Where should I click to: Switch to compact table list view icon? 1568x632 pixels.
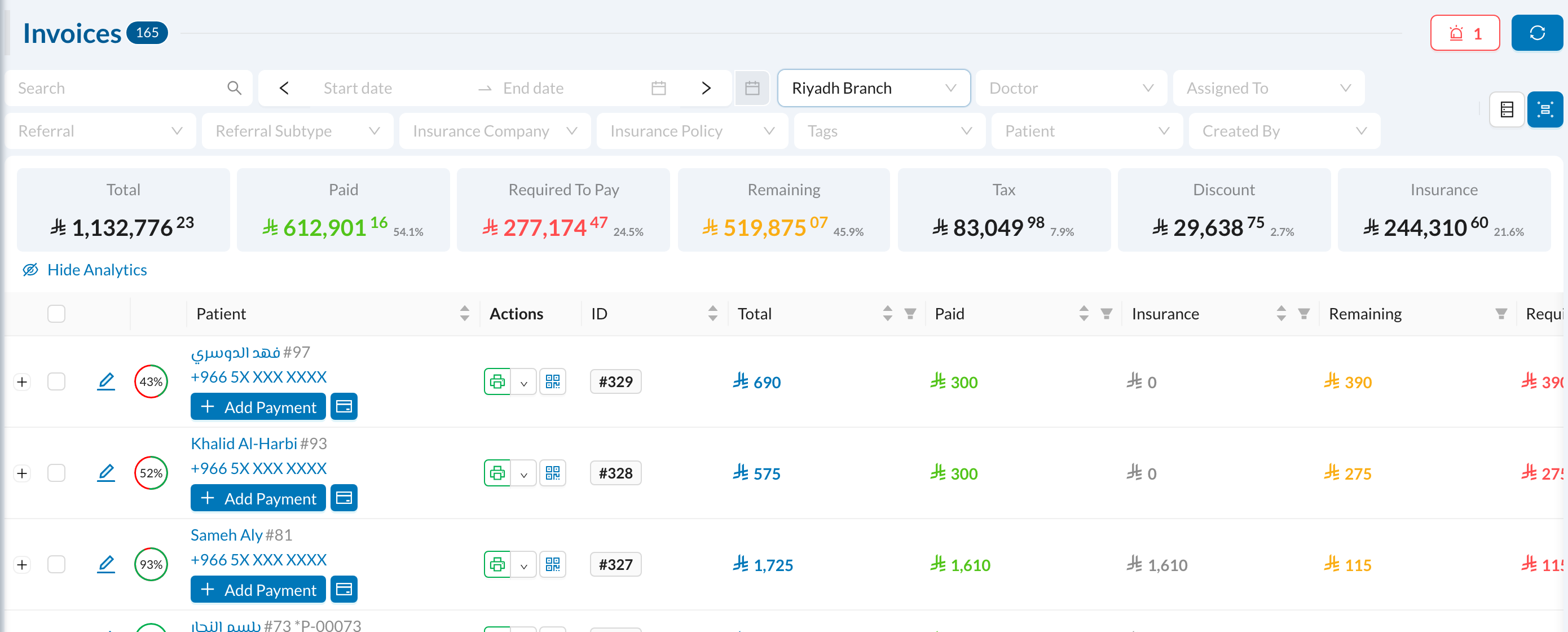pyautogui.click(x=1507, y=109)
